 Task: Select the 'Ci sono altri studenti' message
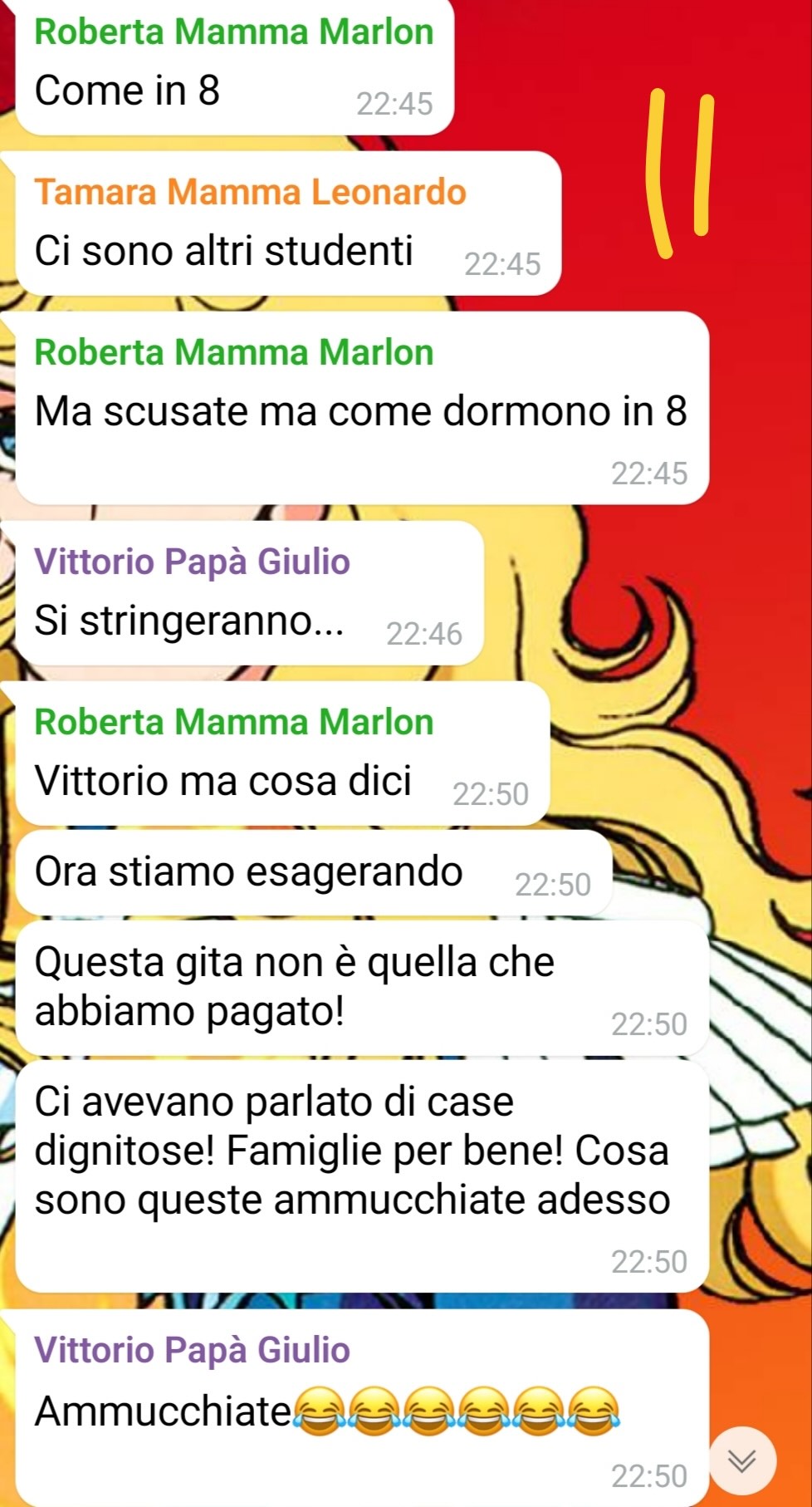(287, 223)
